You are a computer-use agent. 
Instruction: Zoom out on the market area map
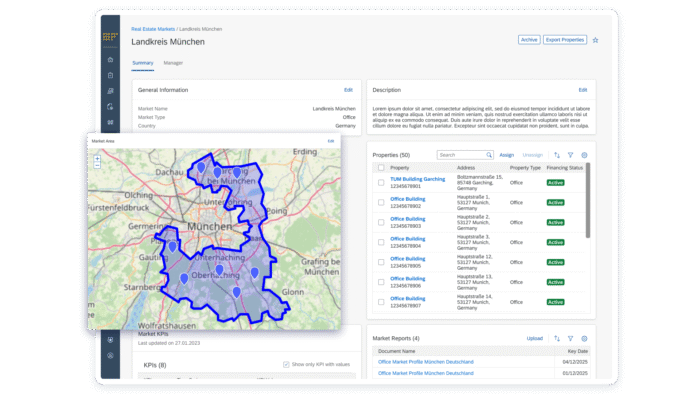(97, 165)
